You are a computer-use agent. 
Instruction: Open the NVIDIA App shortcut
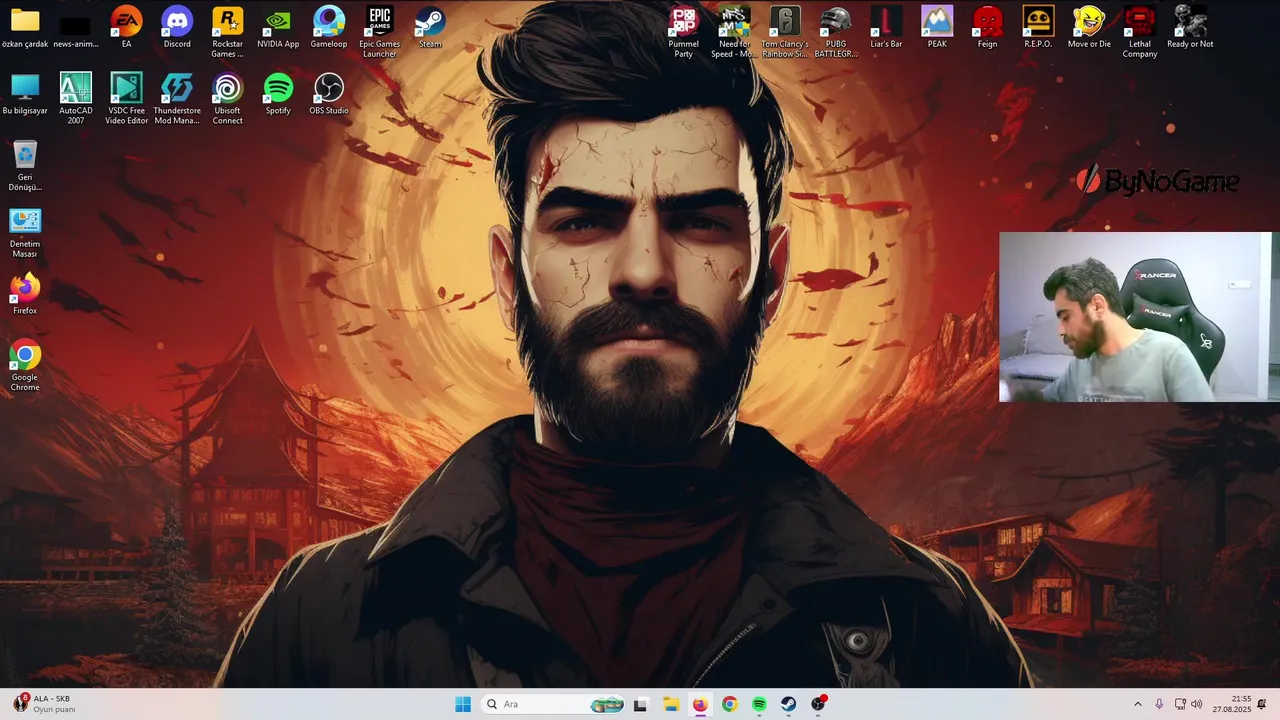[x=278, y=28]
